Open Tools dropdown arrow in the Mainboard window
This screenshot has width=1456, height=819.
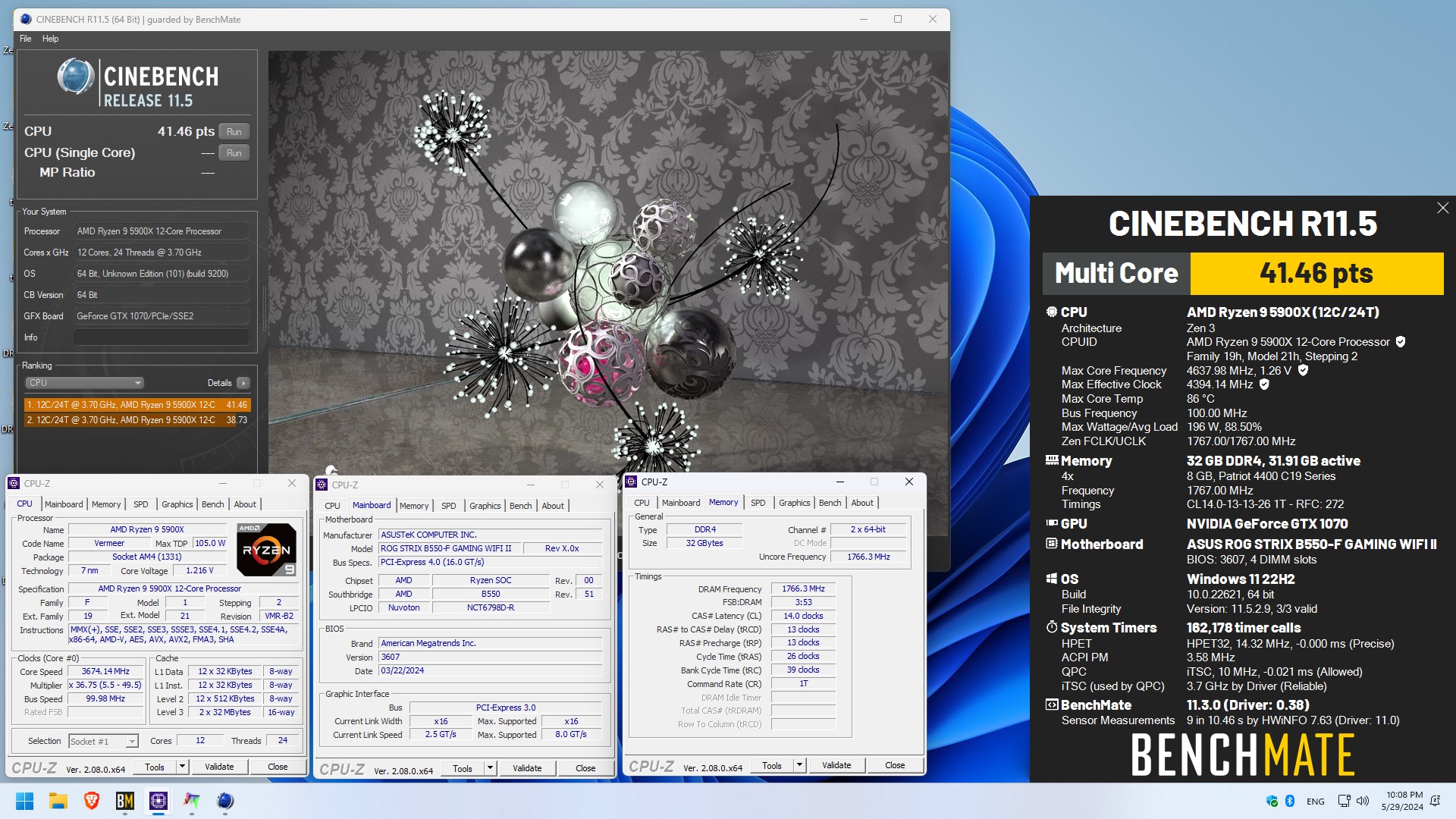pyautogui.click(x=490, y=768)
